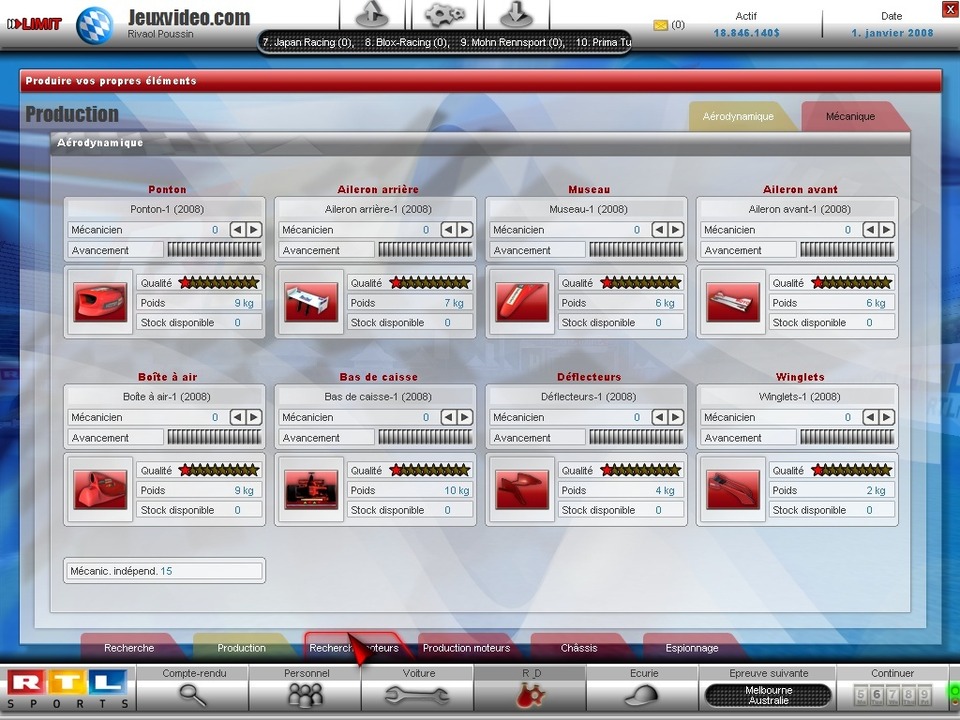Switch to the Mécanique tab
Image resolution: width=960 pixels, height=720 pixels.
tap(850, 117)
